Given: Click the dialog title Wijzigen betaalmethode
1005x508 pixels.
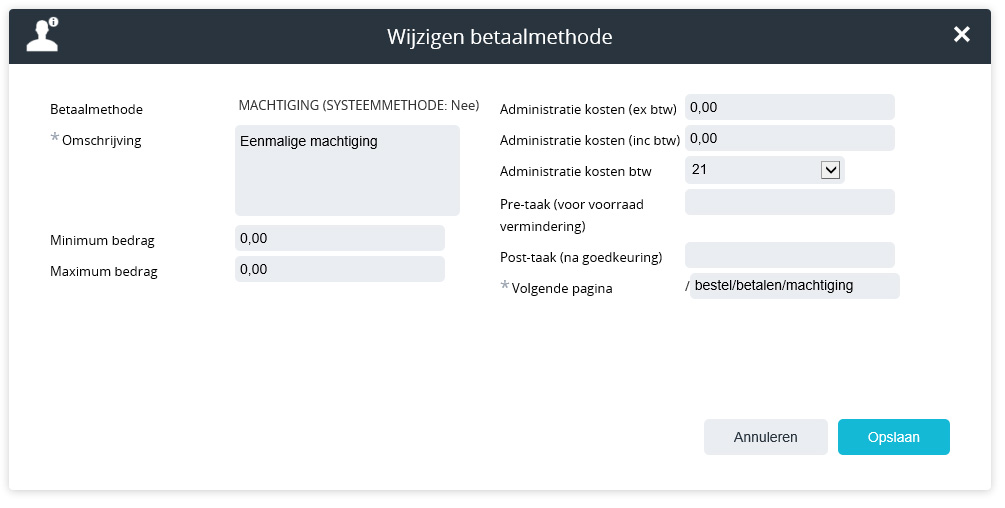Looking at the screenshot, I should tap(499, 37).
